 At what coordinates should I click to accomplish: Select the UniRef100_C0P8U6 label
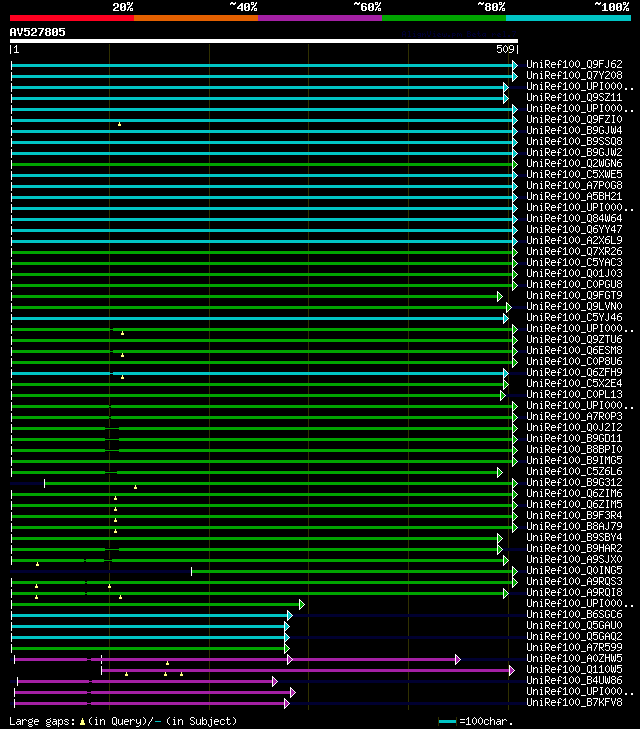[574, 361]
